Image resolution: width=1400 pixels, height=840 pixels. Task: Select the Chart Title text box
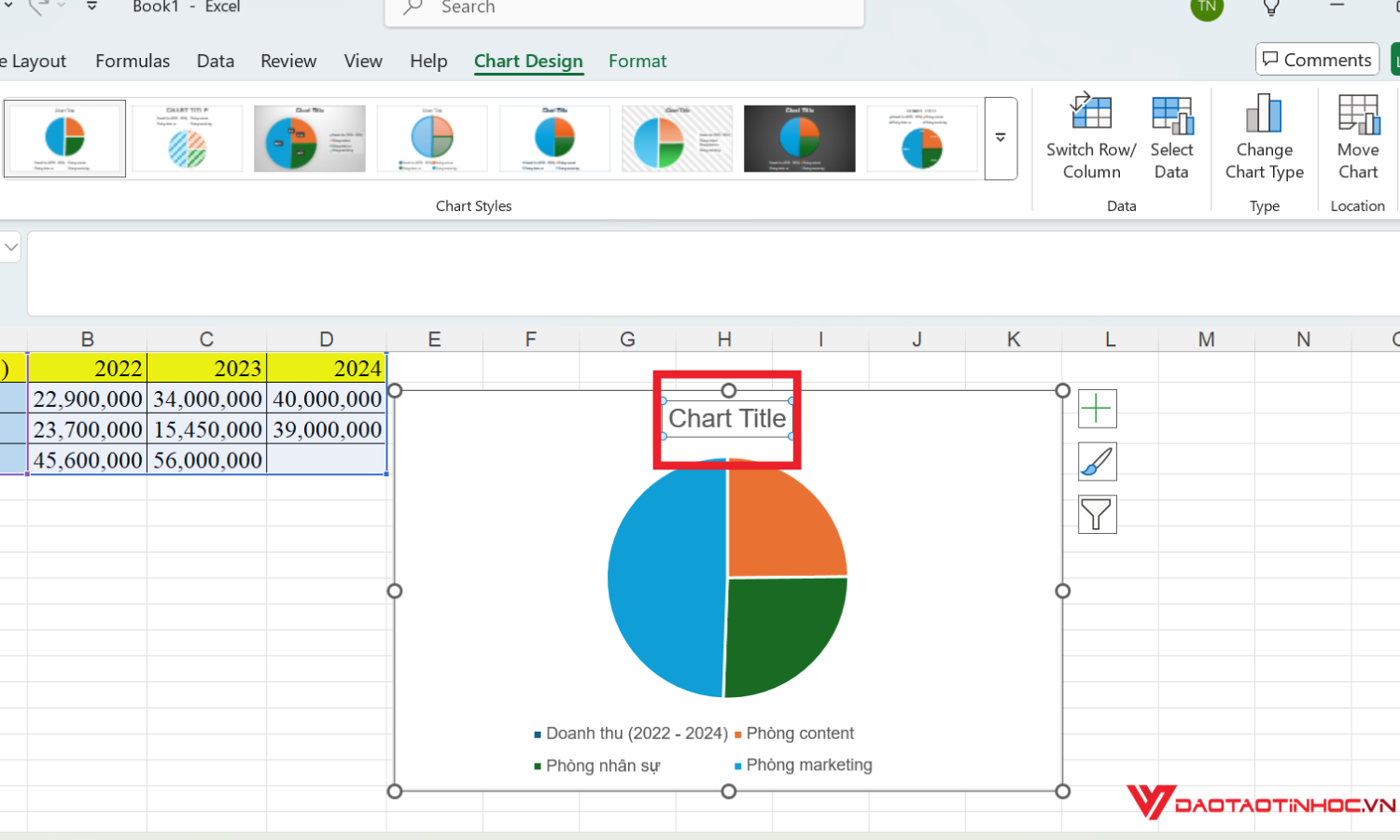click(727, 419)
